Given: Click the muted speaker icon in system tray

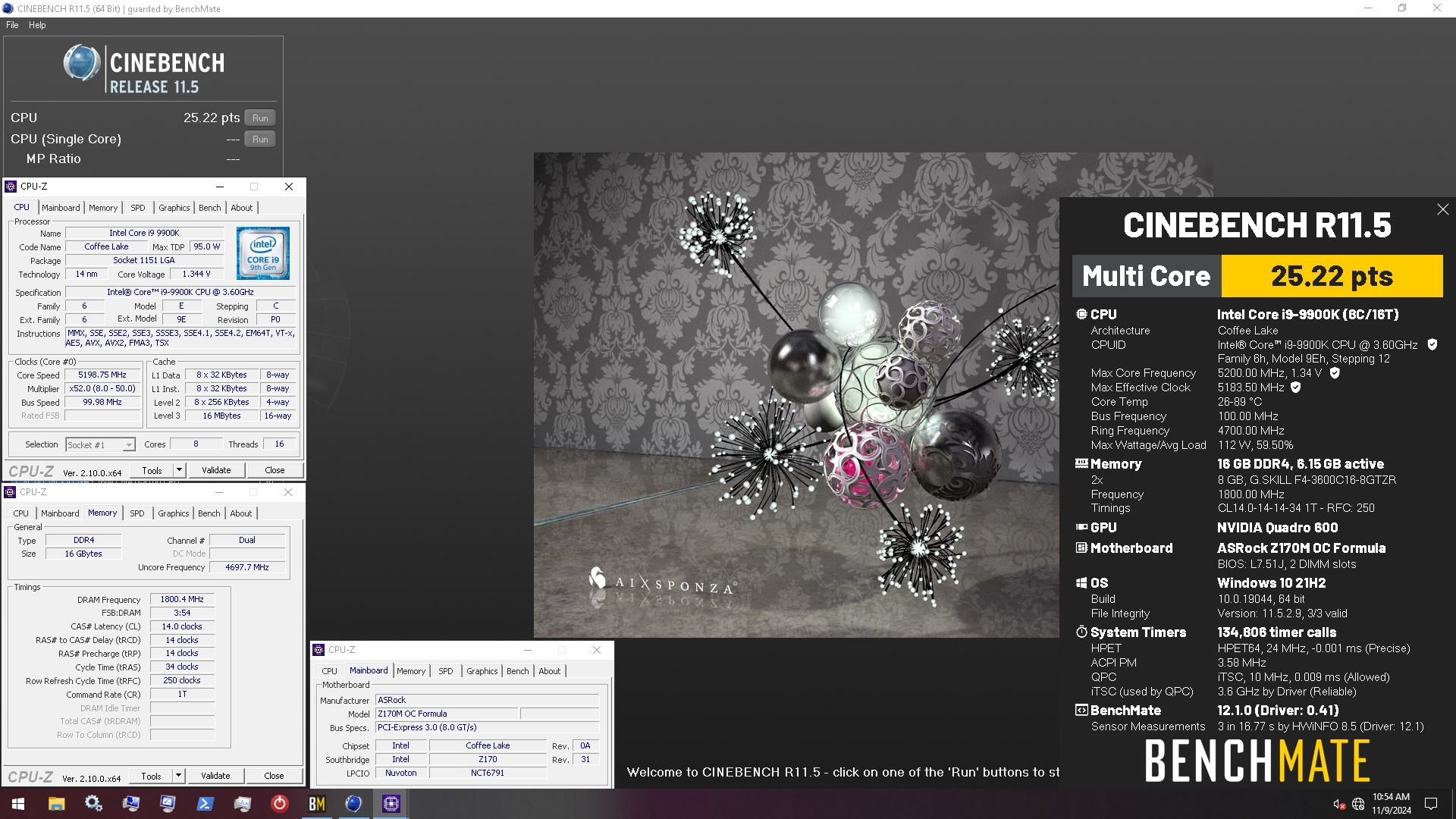Looking at the screenshot, I should (1339, 804).
